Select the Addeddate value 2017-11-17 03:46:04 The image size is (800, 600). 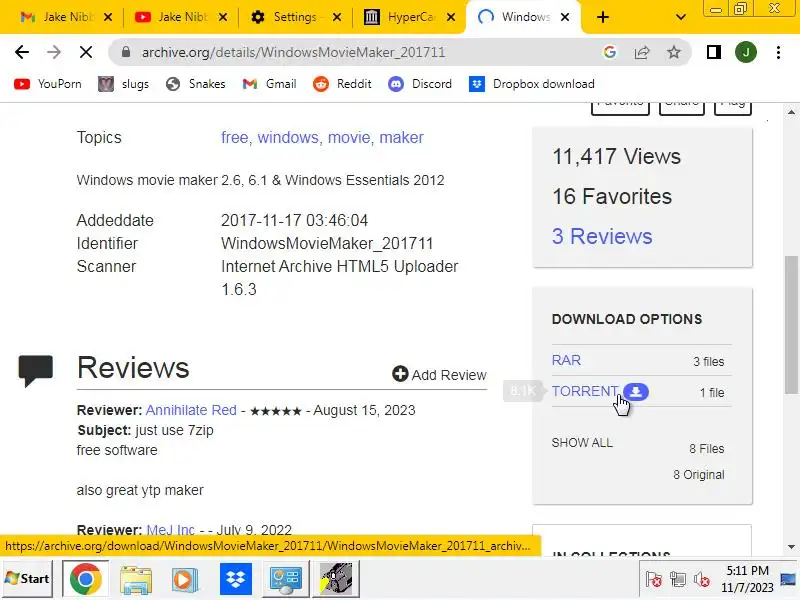coord(294,220)
